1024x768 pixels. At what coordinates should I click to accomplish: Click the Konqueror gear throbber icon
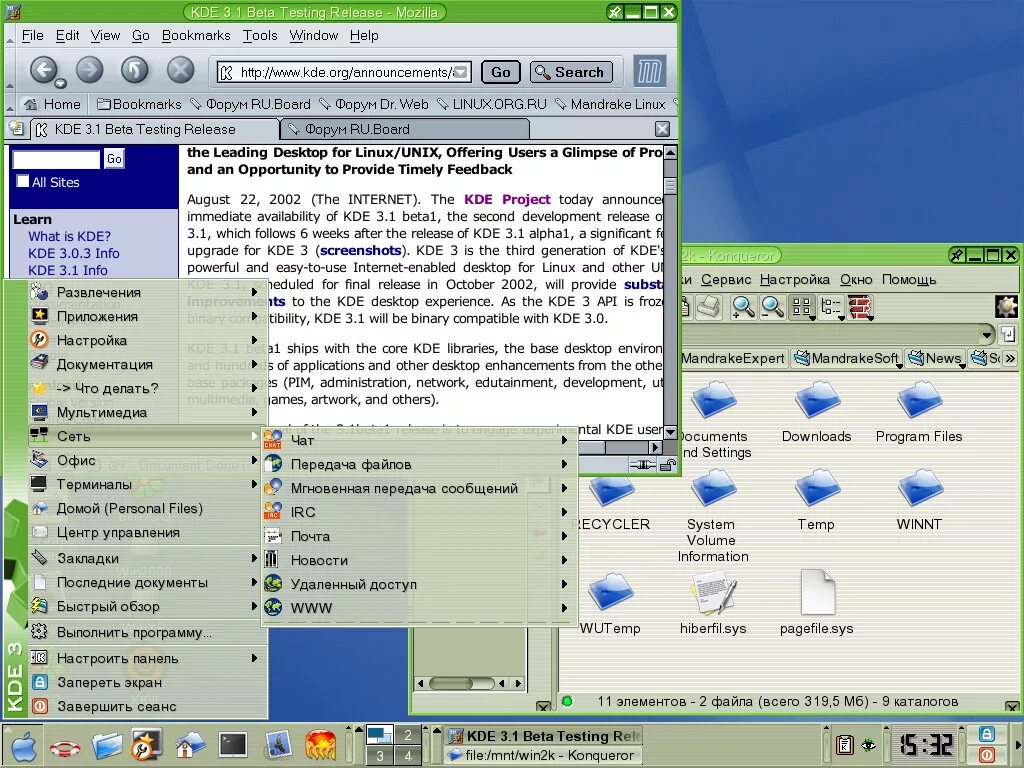pyautogui.click(x=1006, y=306)
